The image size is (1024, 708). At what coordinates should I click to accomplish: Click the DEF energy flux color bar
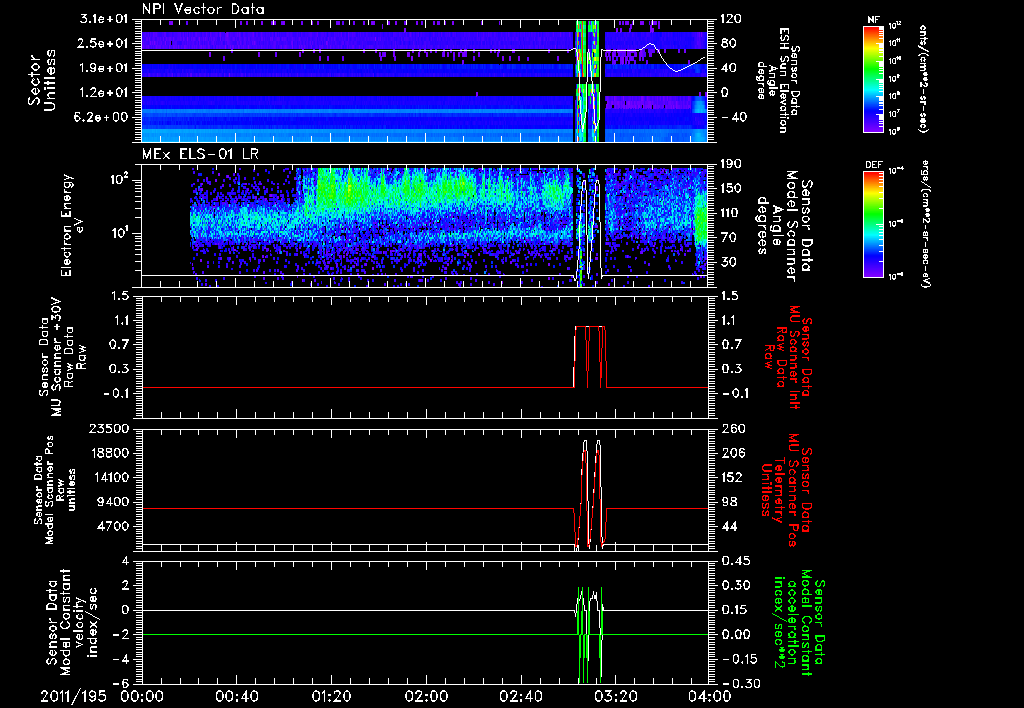coord(874,224)
